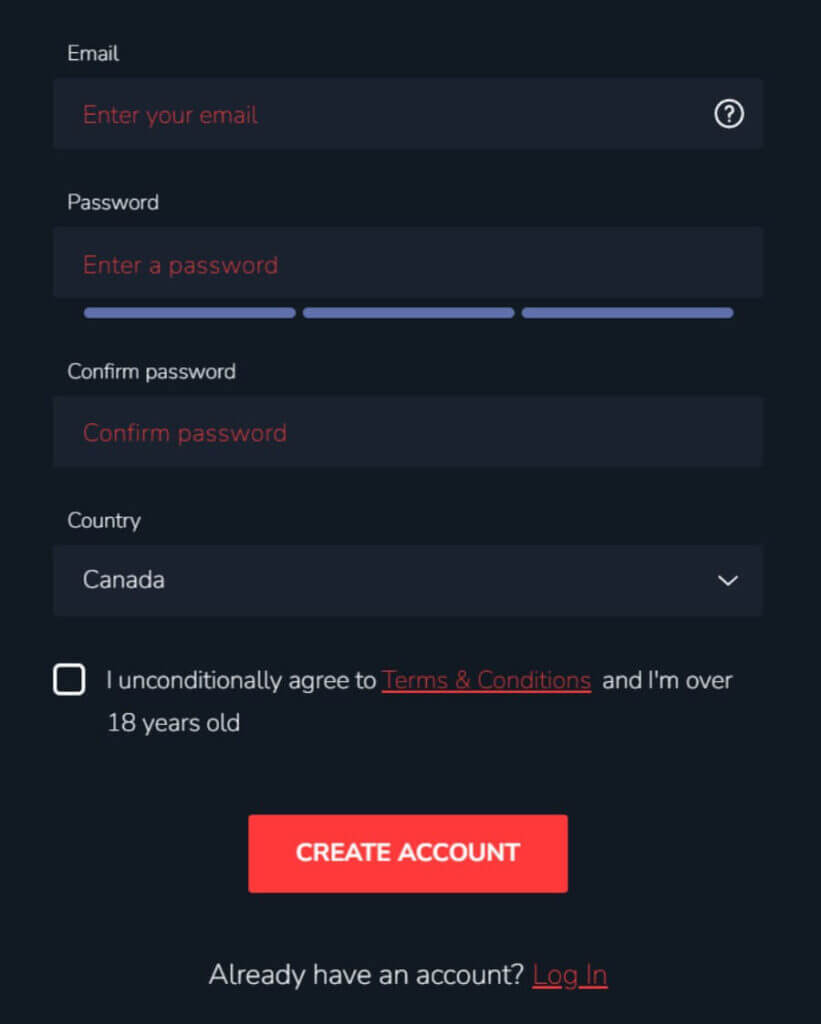Viewport: 821px width, 1024px height.
Task: Click the question mark help icon
Action: click(728, 114)
